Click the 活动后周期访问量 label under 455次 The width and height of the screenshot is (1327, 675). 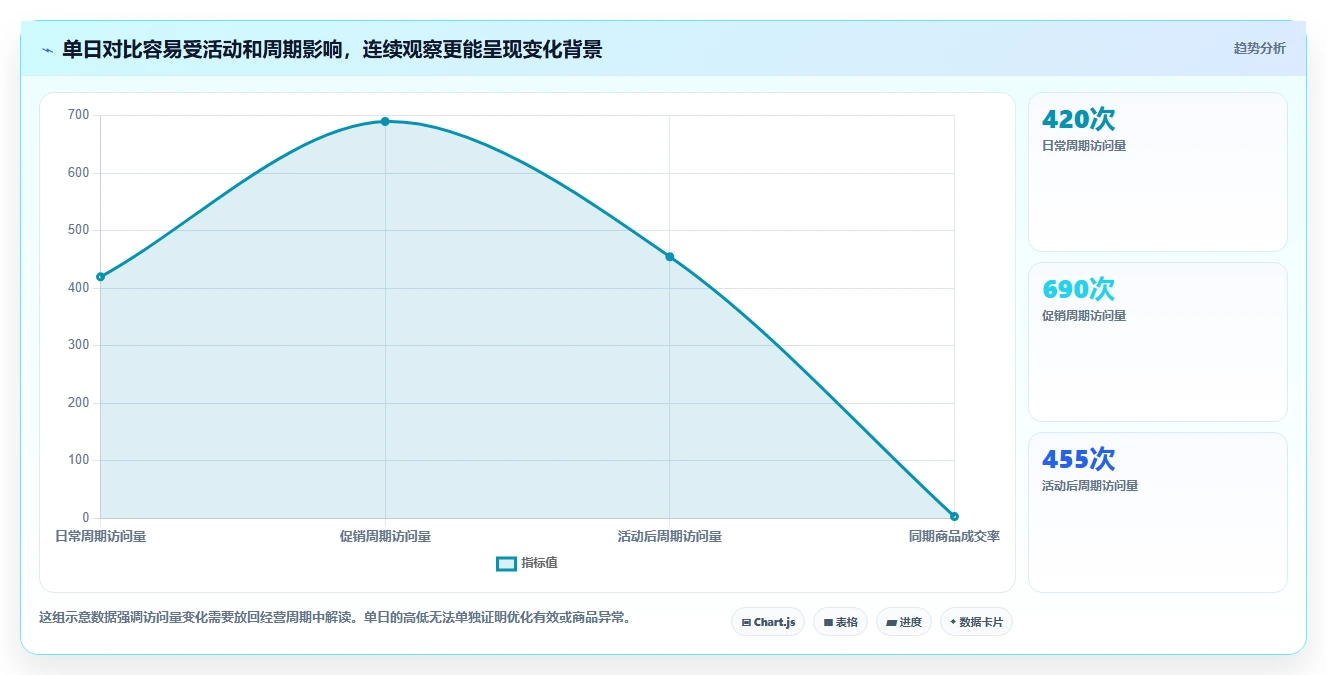[1090, 486]
